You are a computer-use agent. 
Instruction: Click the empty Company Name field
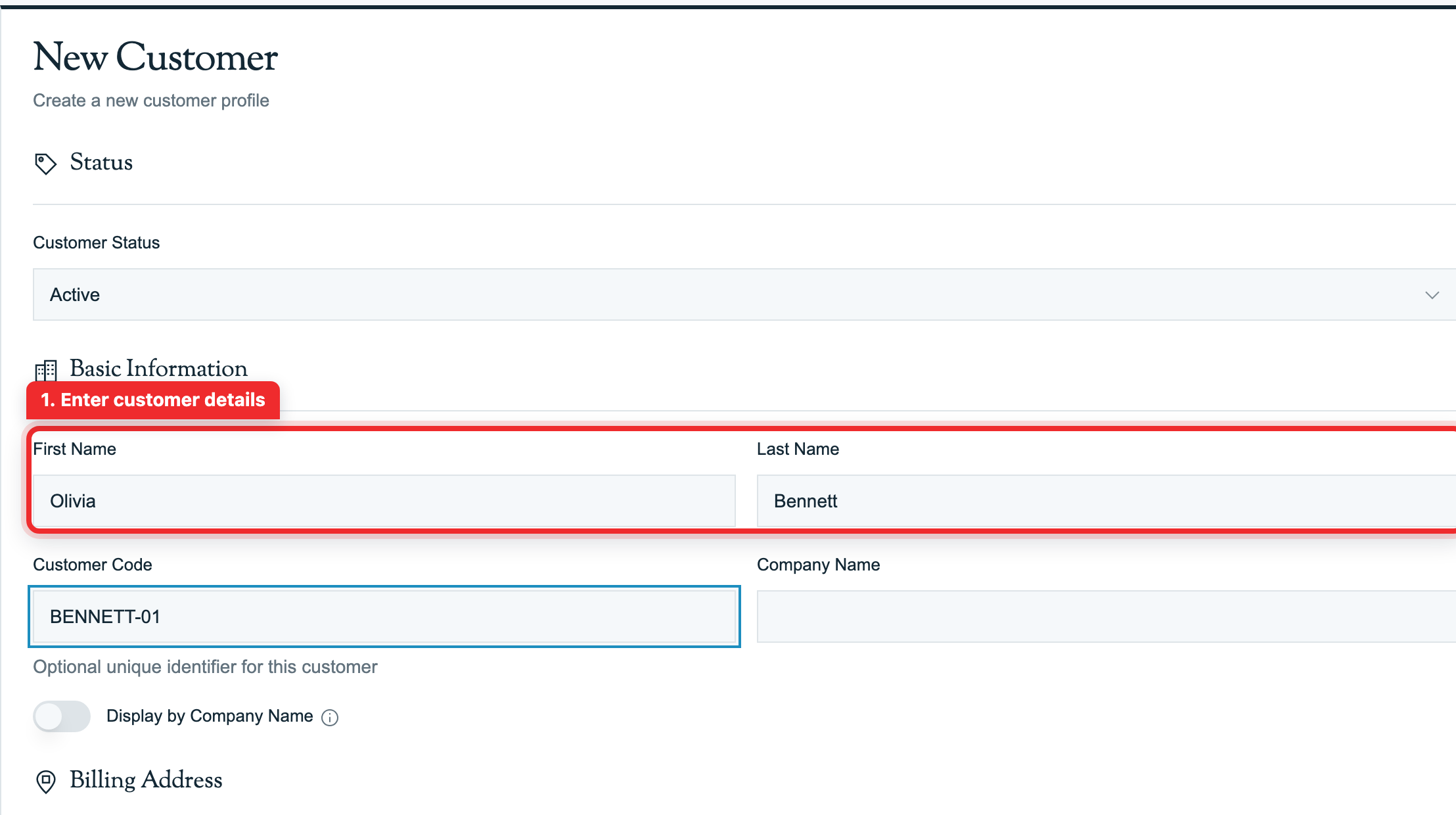(x=1106, y=617)
